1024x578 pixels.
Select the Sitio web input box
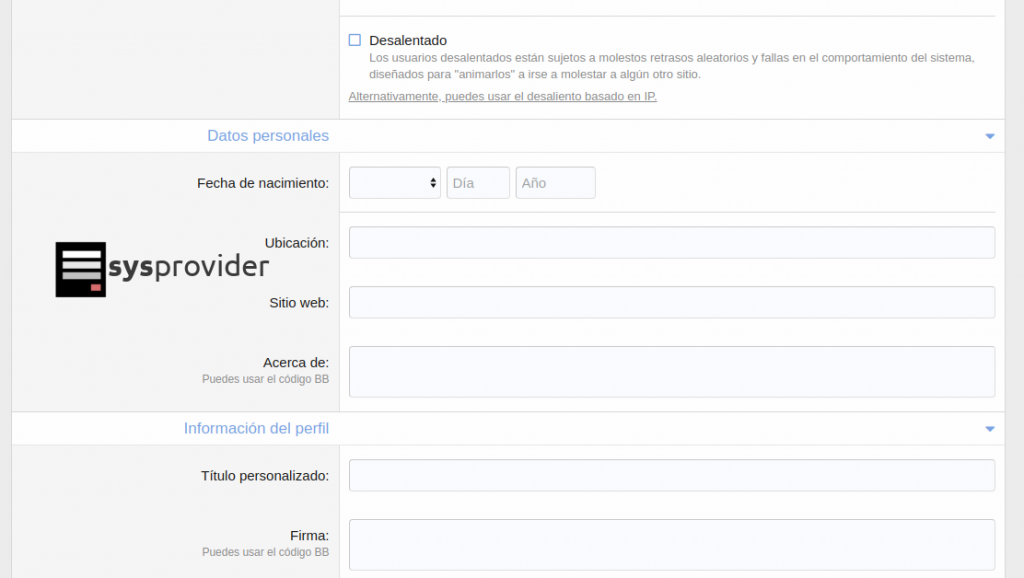[671, 302]
